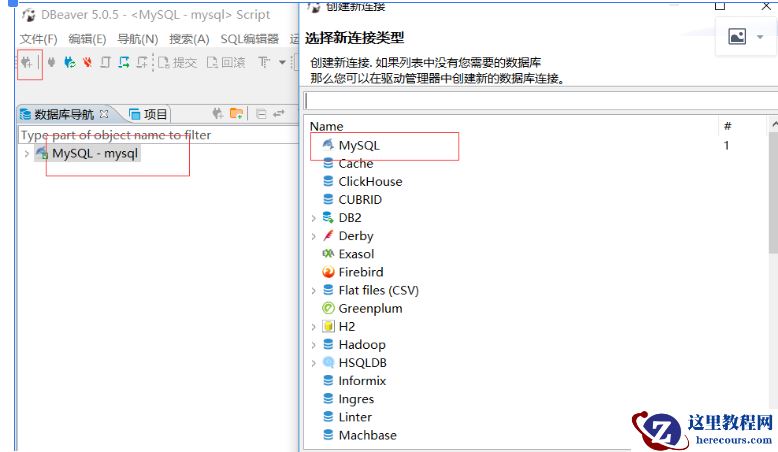Click the red Disconnect plug icon
Viewport: 778px width, 452px height.
pos(88,63)
